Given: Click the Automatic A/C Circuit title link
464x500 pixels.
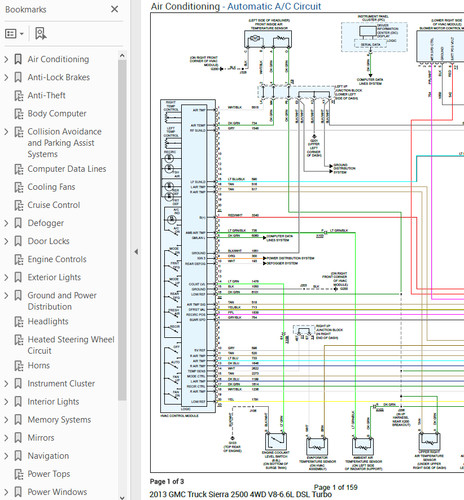Looking at the screenshot, I should coord(274,6).
